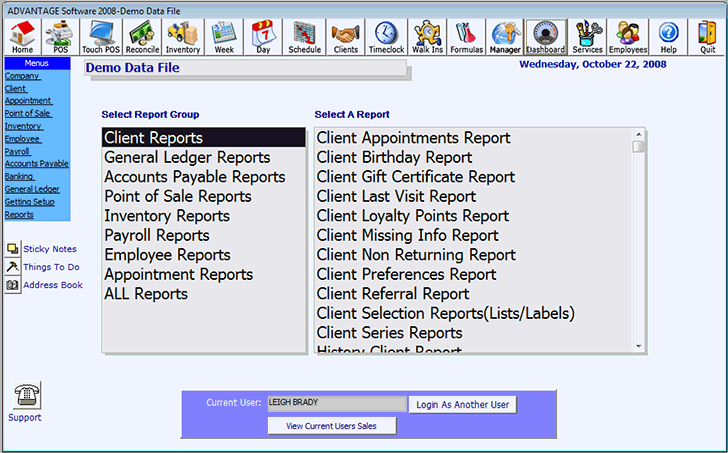
Task: Select Point of Sale Reports group
Action: coord(204,196)
